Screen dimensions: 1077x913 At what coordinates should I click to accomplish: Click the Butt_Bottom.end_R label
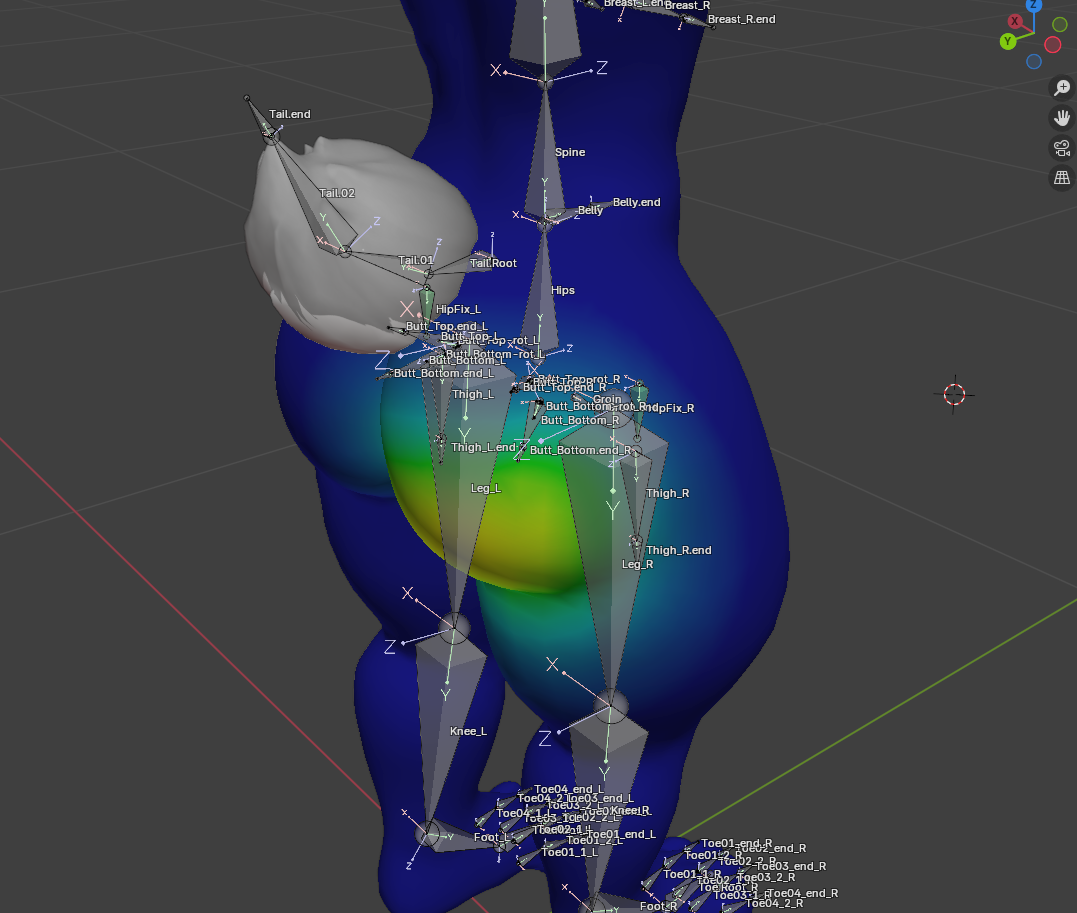[x=580, y=450]
